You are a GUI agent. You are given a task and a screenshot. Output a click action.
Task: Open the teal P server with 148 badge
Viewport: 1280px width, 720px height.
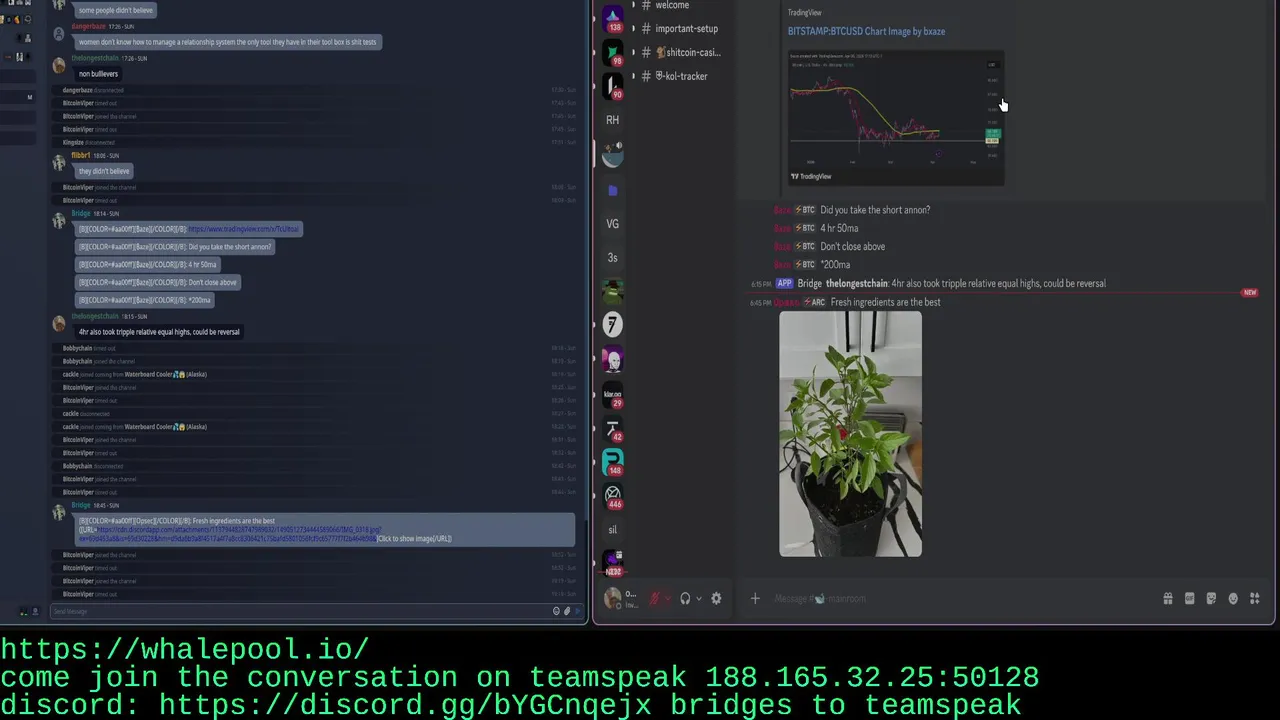613,462
